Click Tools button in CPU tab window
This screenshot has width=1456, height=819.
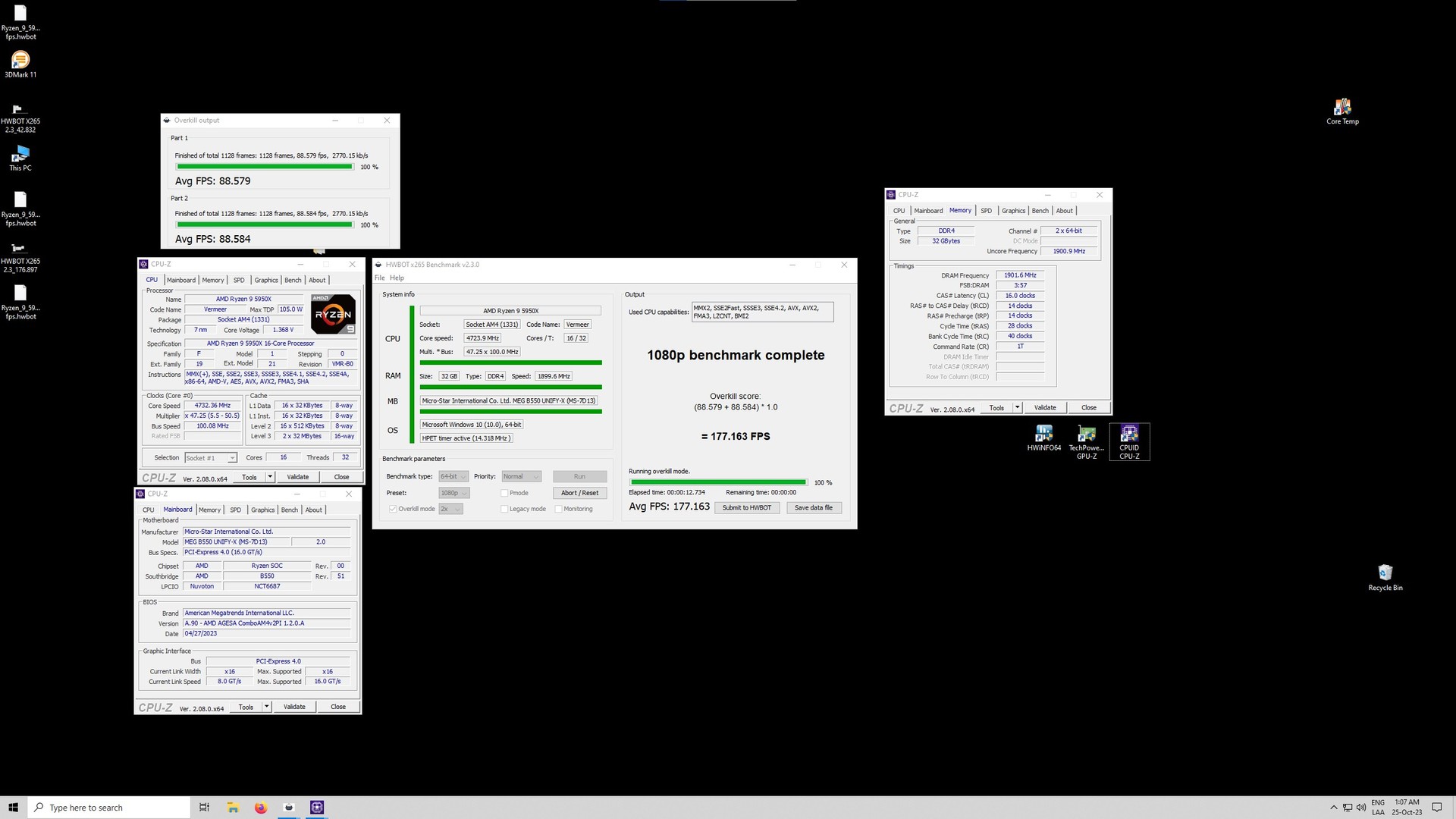click(249, 477)
